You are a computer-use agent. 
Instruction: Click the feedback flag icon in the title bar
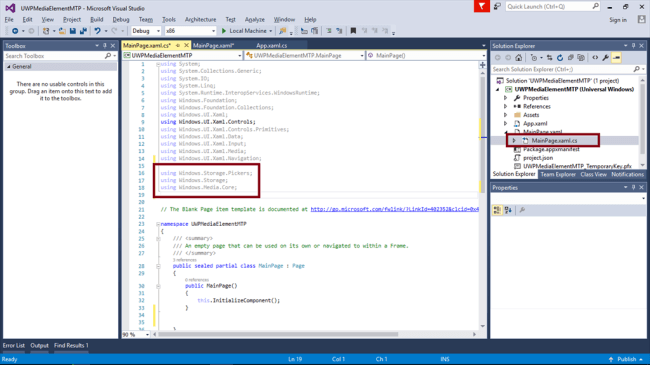coord(482,7)
